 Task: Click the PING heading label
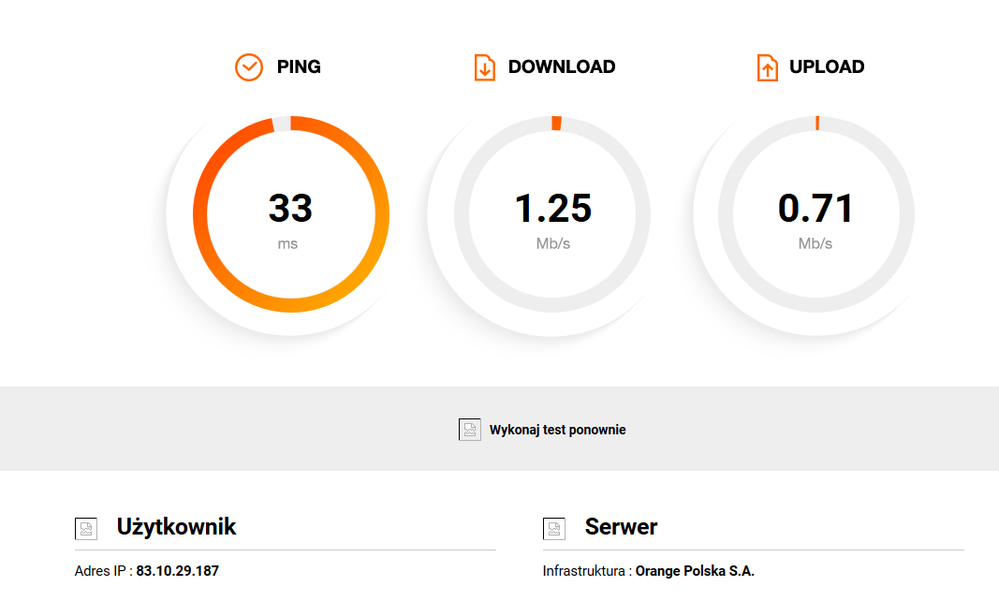pos(299,67)
